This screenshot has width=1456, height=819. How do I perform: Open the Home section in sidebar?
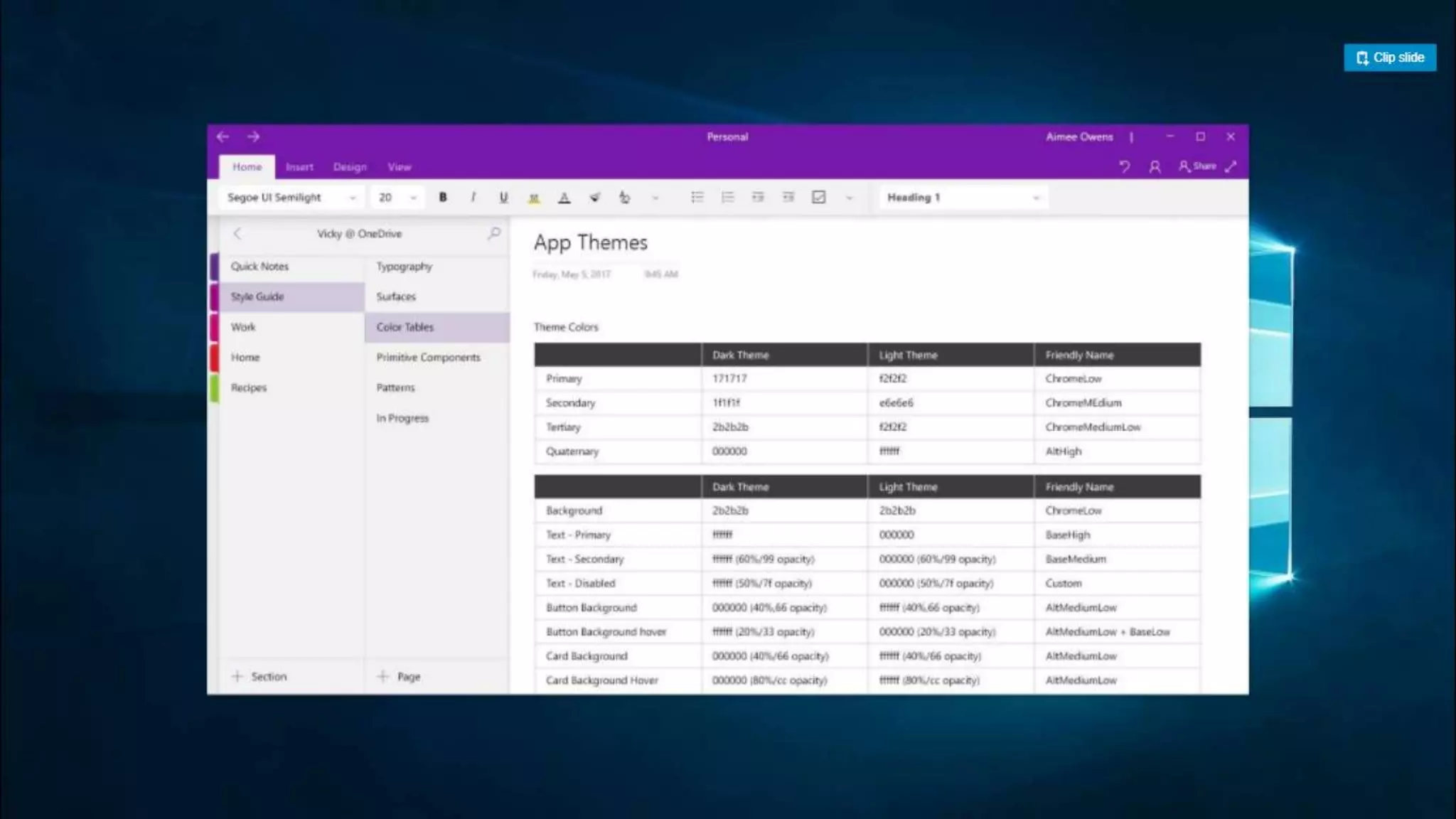tap(291, 357)
